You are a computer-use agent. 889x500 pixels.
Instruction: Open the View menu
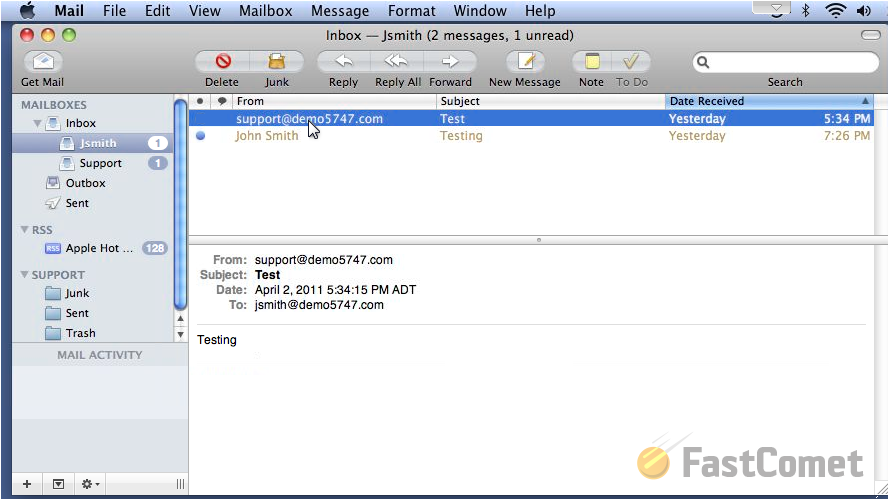(x=205, y=11)
